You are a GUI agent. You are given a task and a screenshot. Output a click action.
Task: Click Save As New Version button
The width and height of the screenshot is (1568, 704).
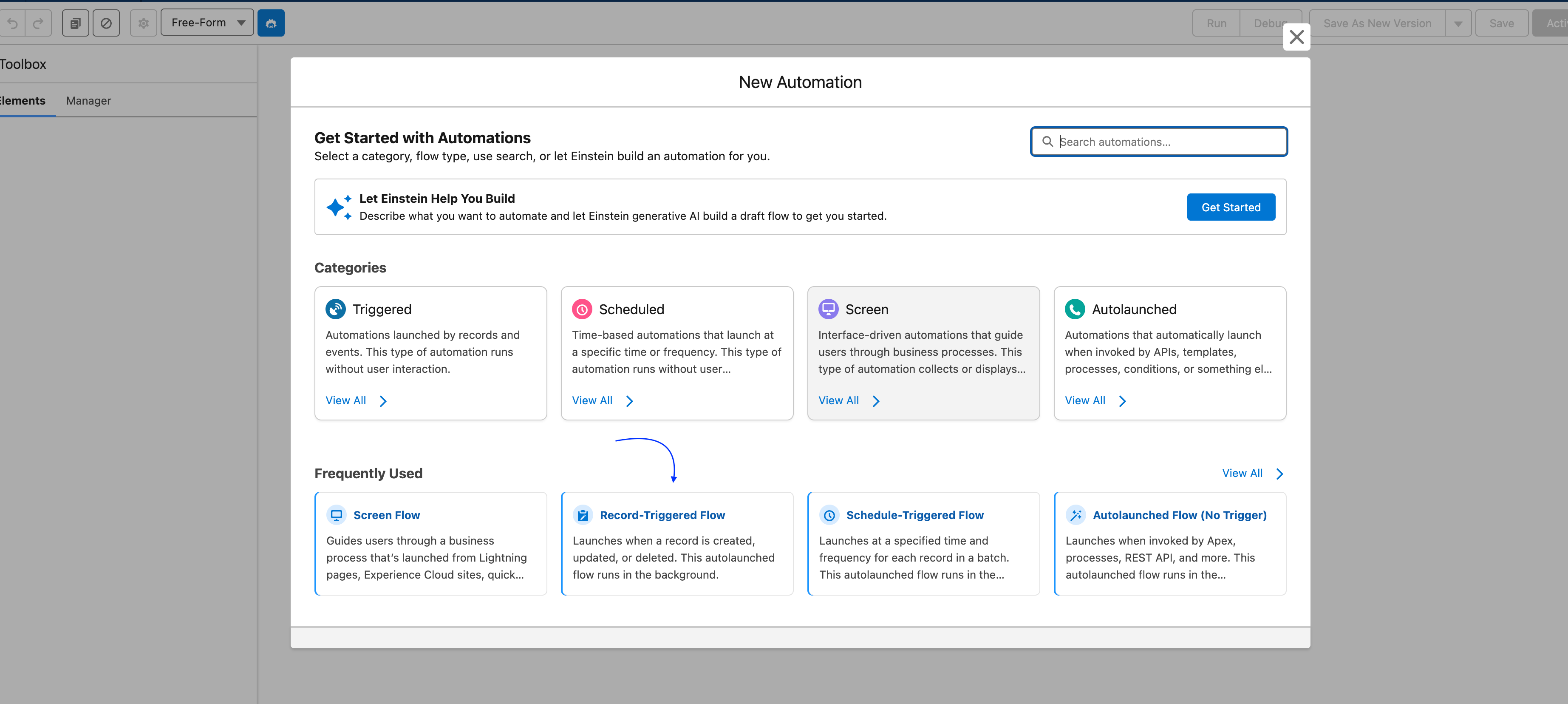point(1378,23)
